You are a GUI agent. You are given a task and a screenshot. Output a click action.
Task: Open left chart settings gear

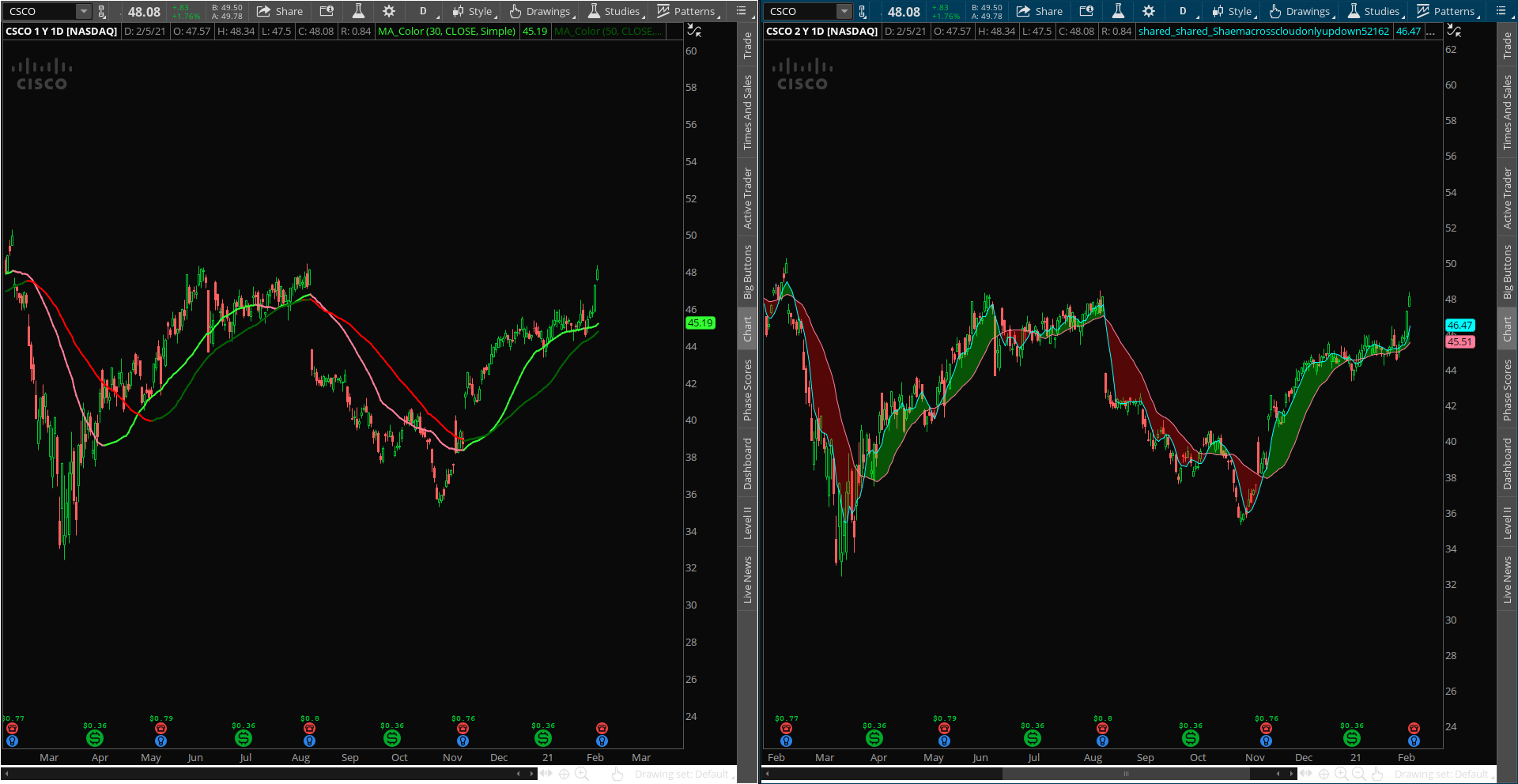click(389, 11)
